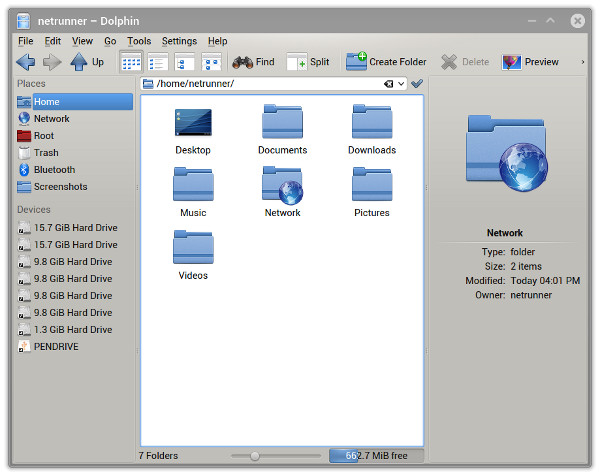Image resolution: width=600 pixels, height=476 pixels.
Task: Select the PENDRIVE device
Action: 56,347
